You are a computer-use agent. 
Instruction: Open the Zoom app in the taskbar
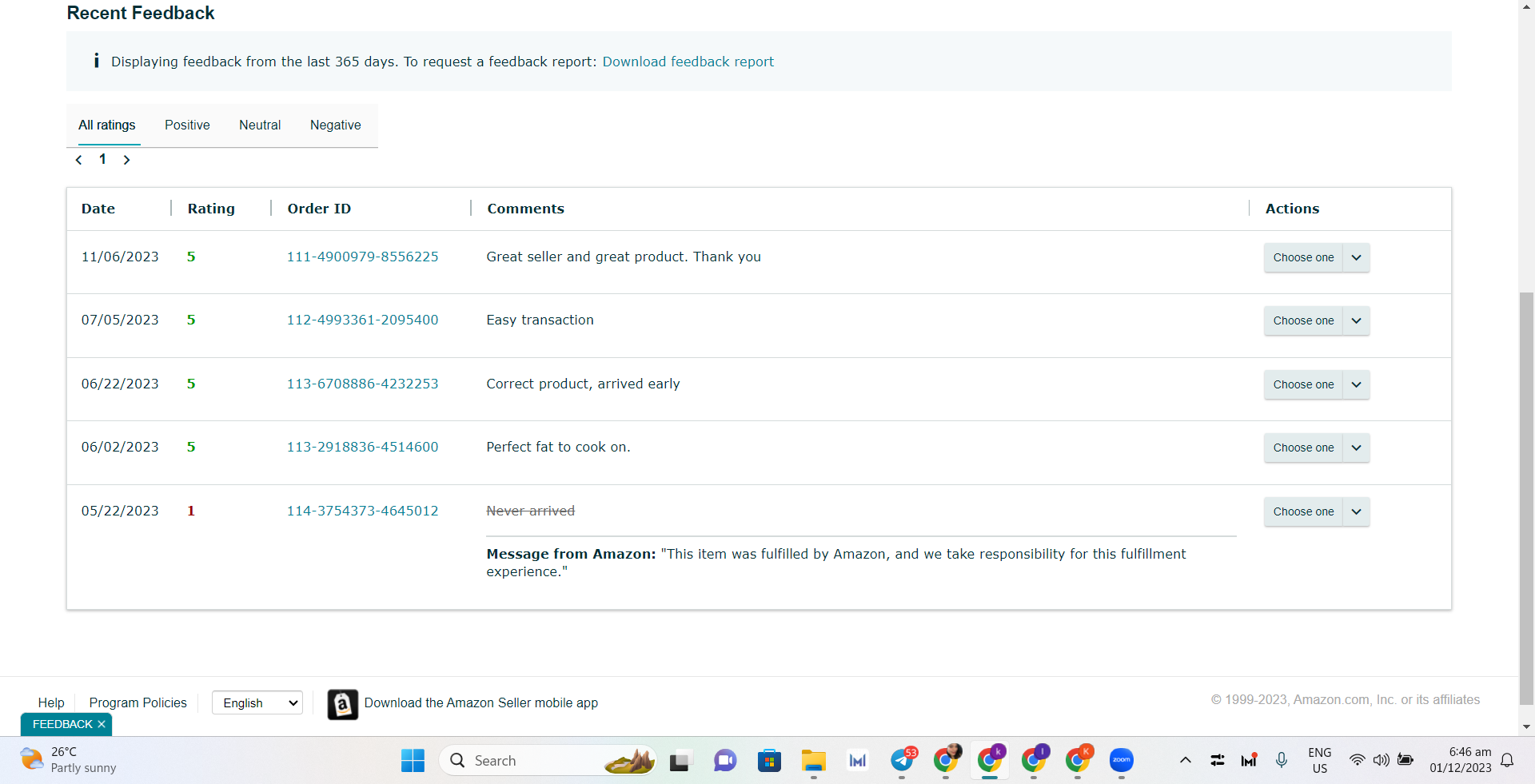pos(1122,761)
